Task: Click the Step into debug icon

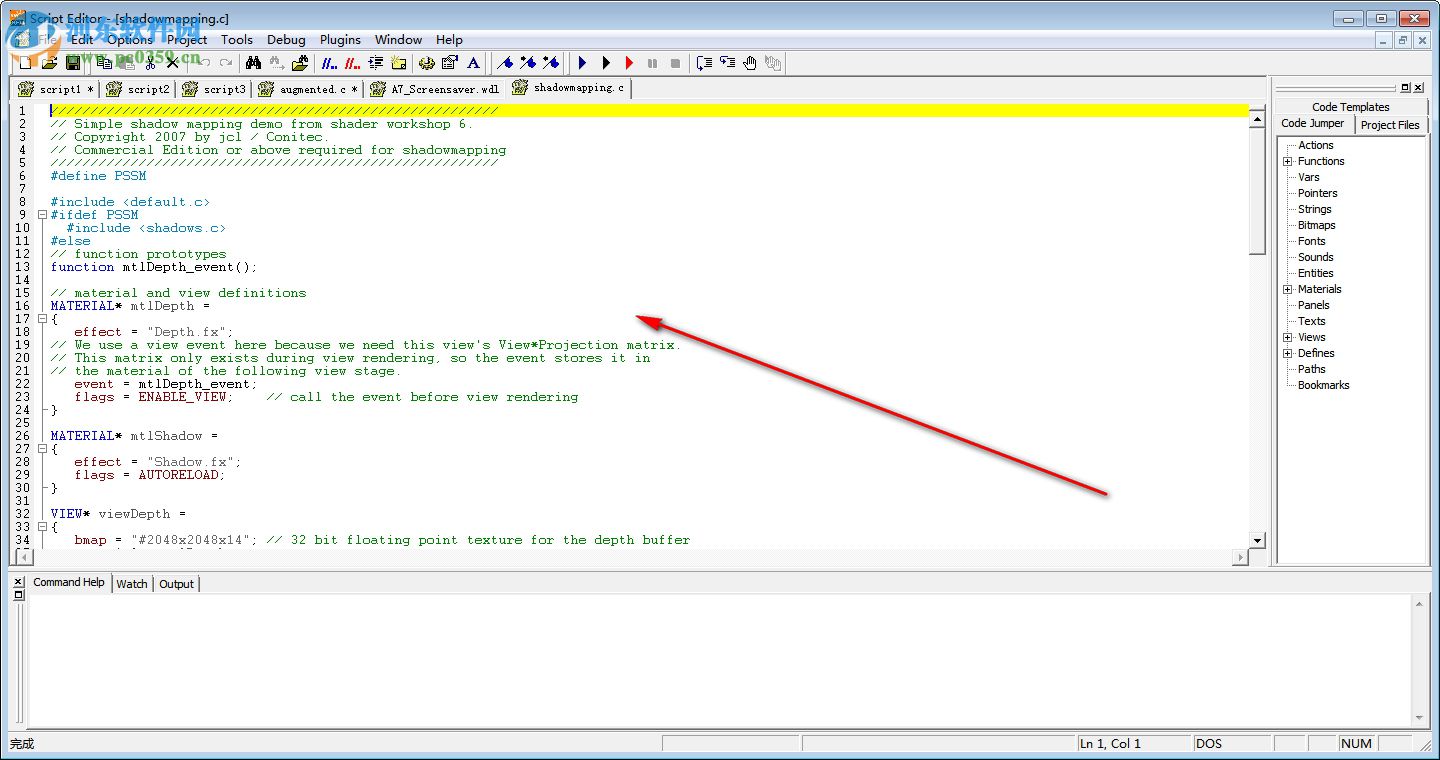Action: [728, 63]
